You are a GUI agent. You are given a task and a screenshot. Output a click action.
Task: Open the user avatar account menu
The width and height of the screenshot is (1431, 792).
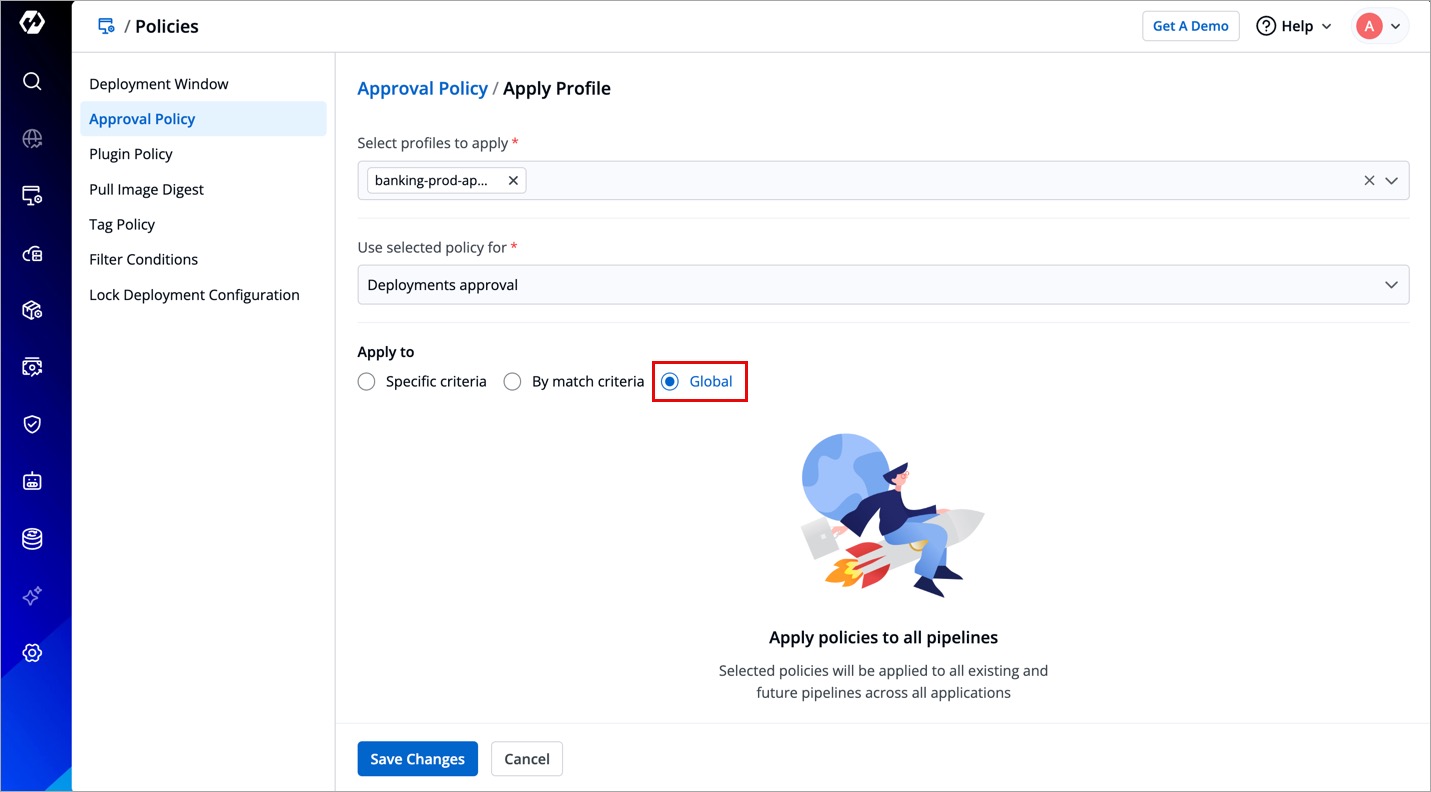click(x=1380, y=26)
